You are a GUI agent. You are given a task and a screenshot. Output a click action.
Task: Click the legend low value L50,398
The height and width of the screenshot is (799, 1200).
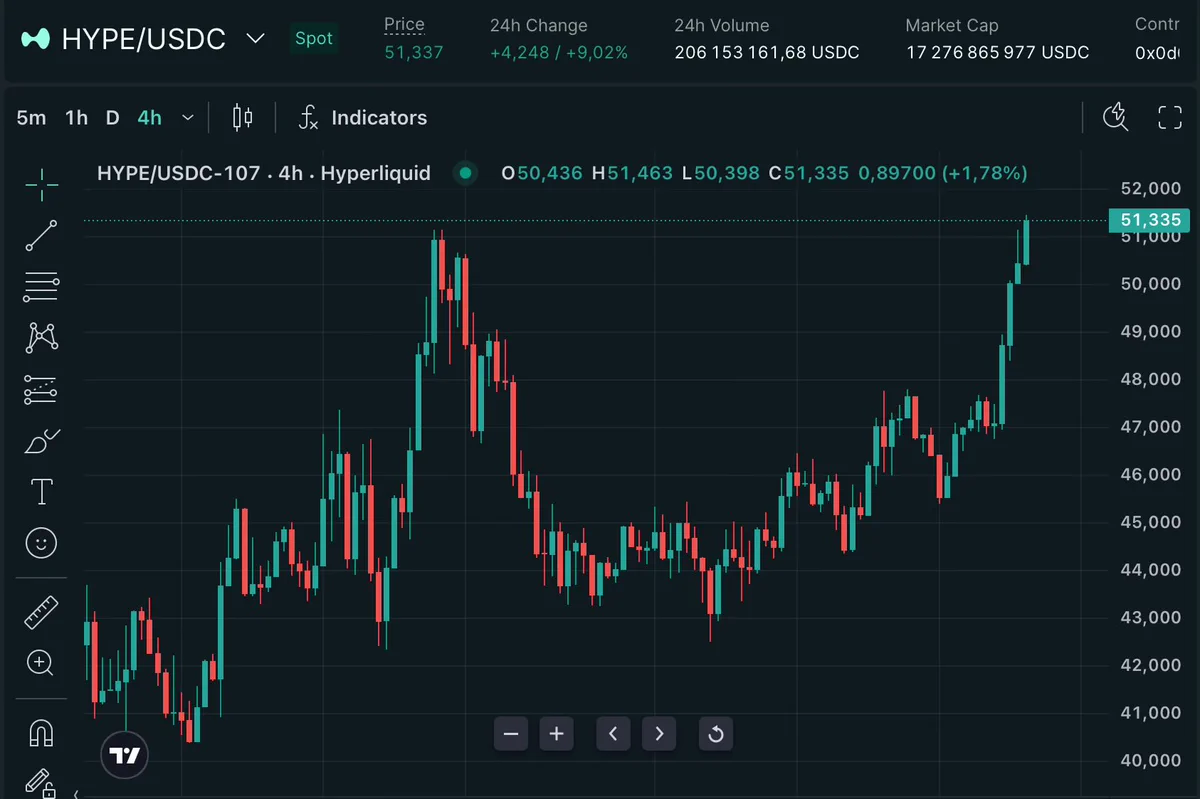(720, 173)
